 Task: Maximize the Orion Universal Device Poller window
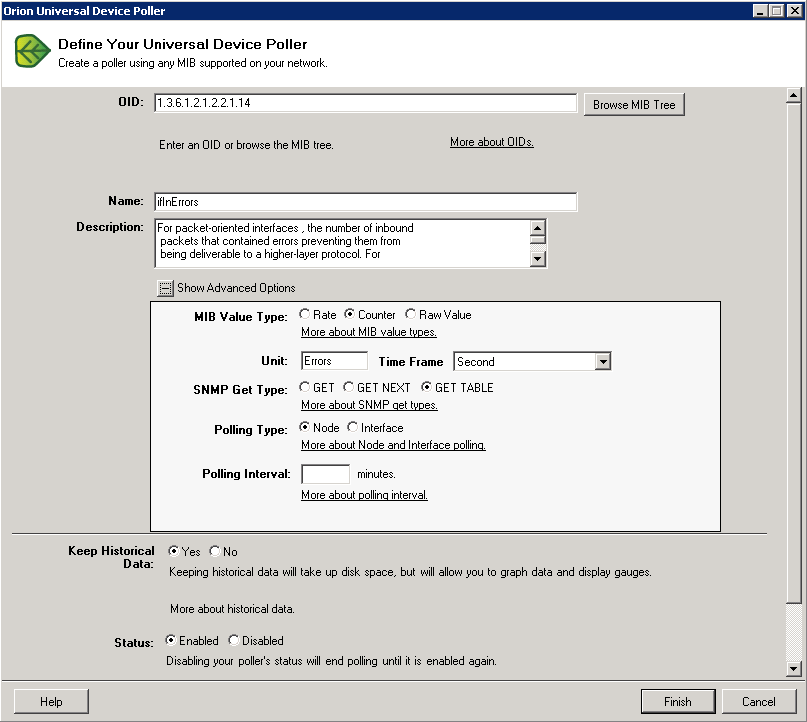pos(777,10)
